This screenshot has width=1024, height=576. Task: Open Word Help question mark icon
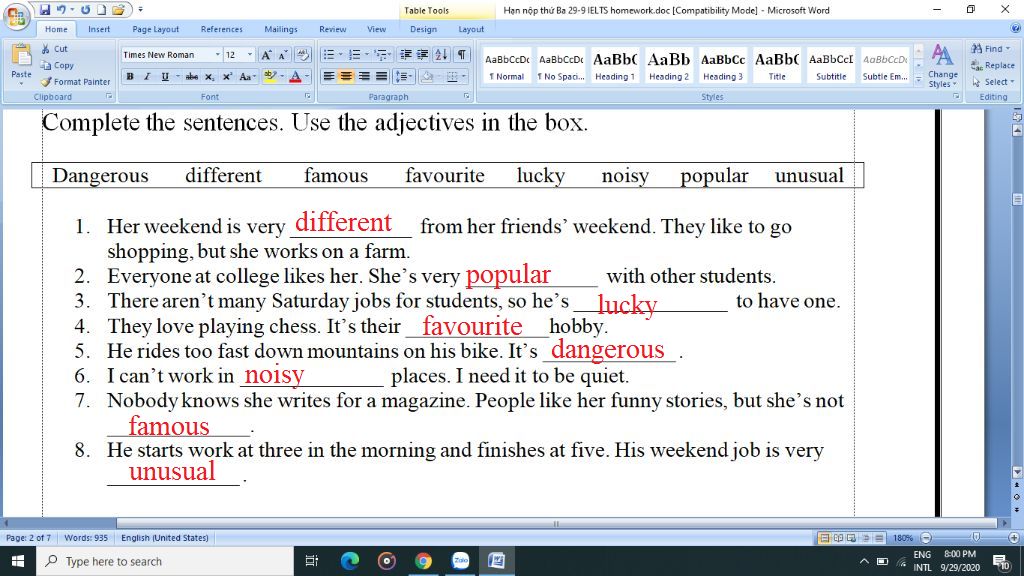click(1016, 29)
